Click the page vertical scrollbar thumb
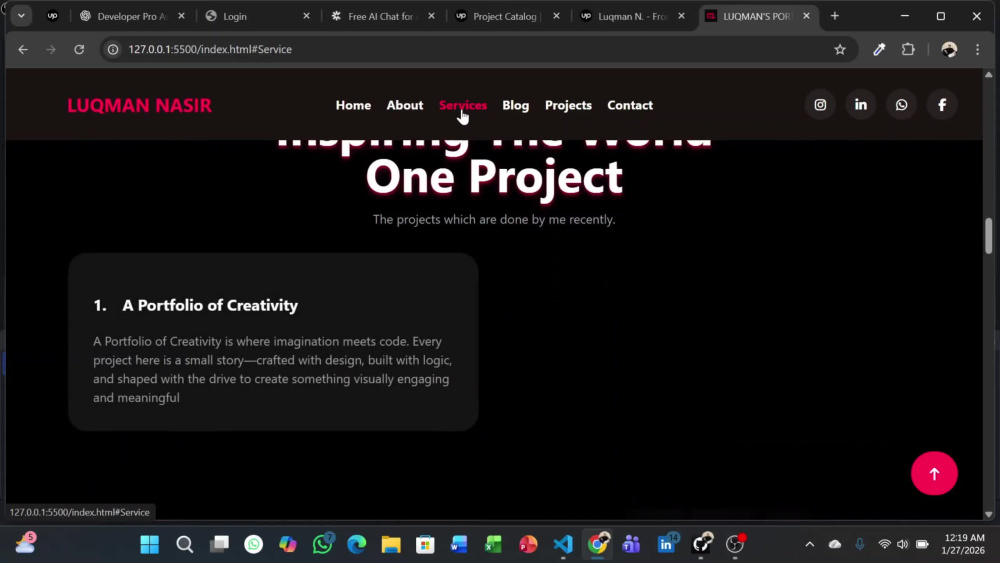1000x563 pixels. (989, 236)
